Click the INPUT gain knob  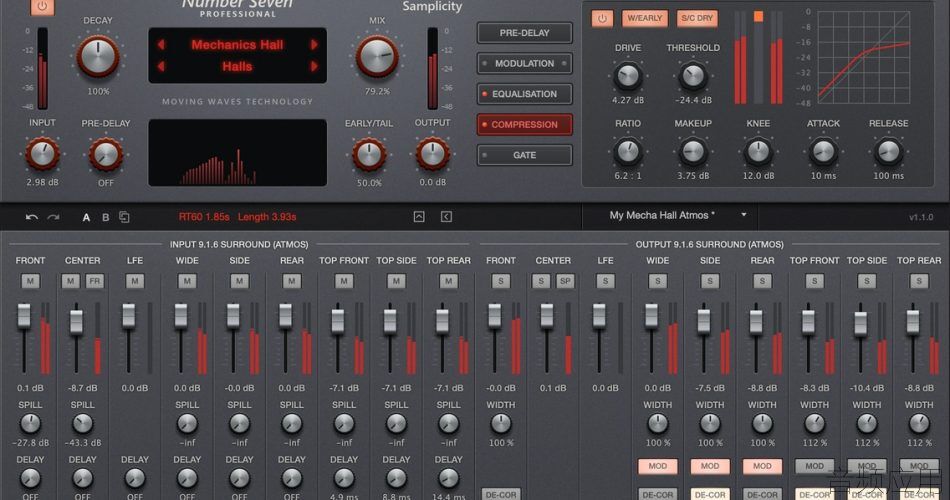tap(42, 154)
